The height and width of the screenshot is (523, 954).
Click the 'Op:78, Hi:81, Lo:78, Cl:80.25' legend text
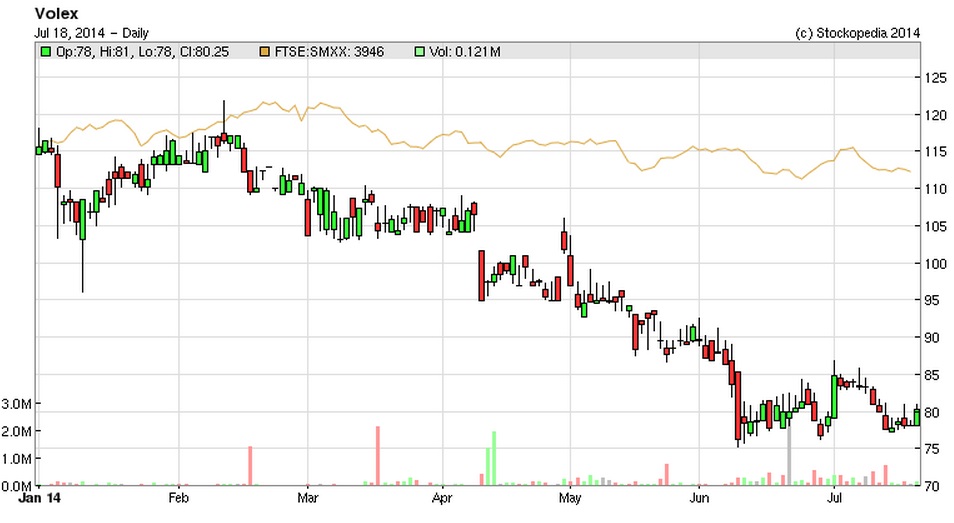(142, 52)
